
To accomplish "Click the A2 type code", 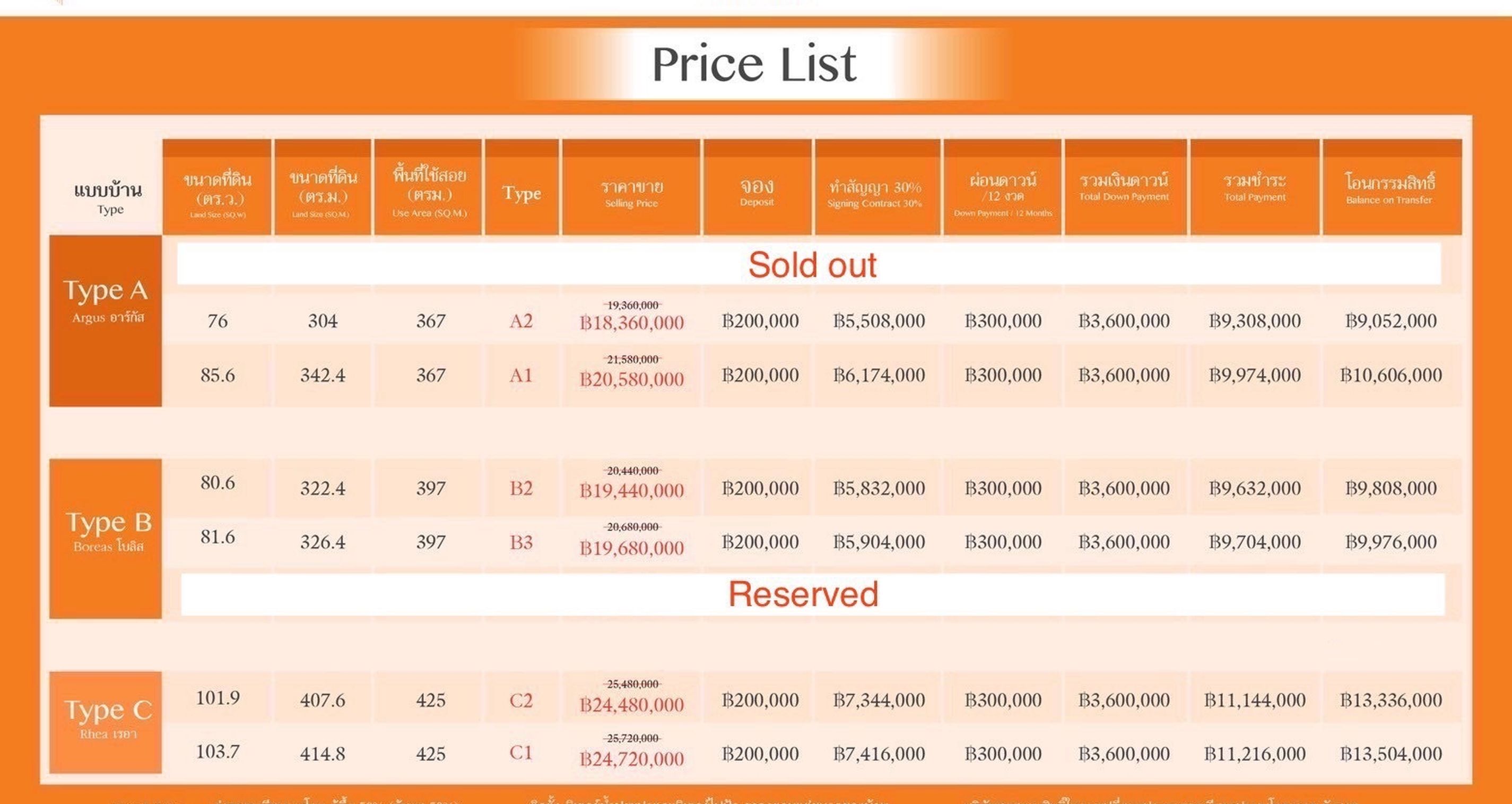I will click(x=521, y=321).
